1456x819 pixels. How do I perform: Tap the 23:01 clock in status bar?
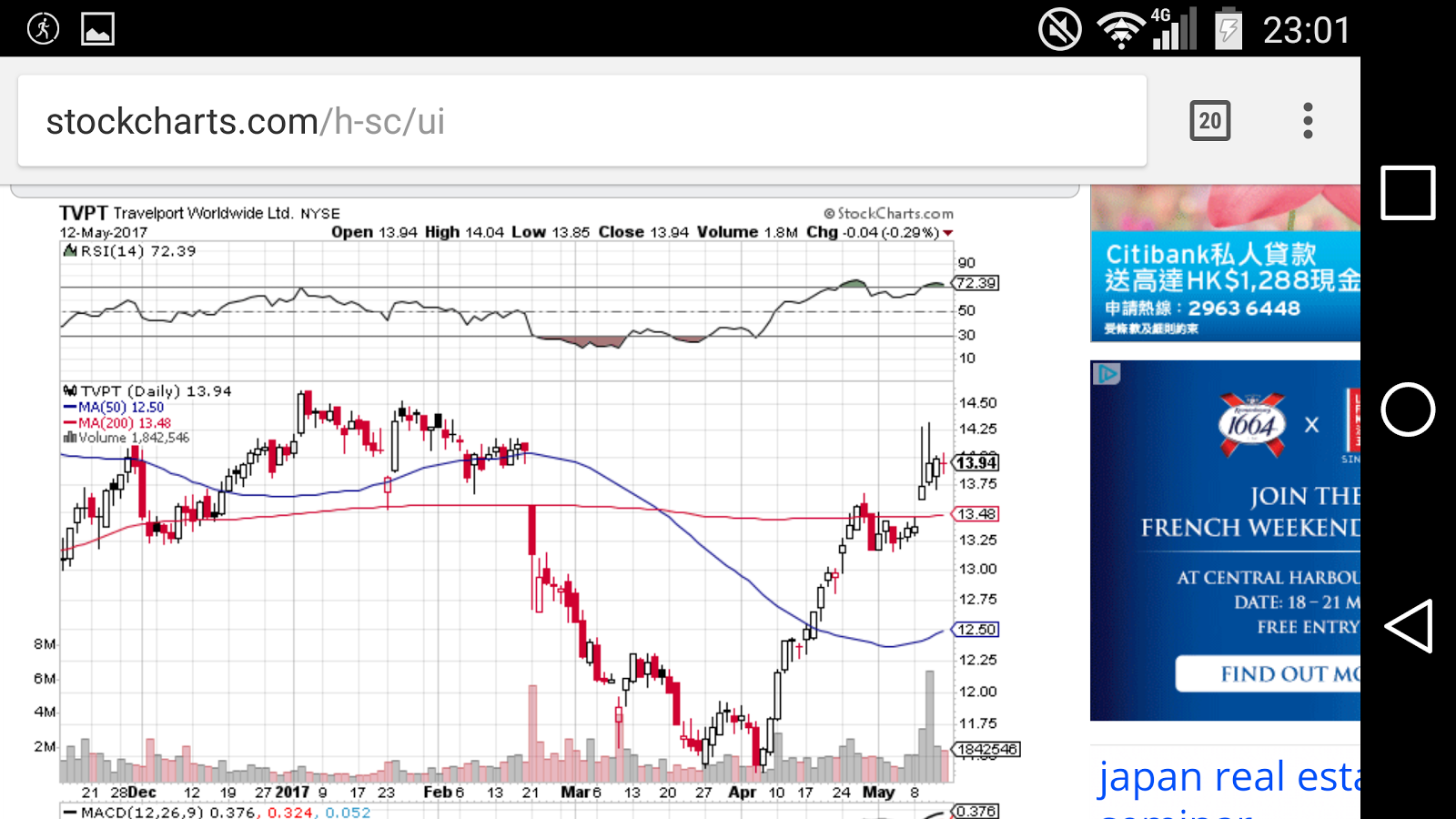(1306, 30)
